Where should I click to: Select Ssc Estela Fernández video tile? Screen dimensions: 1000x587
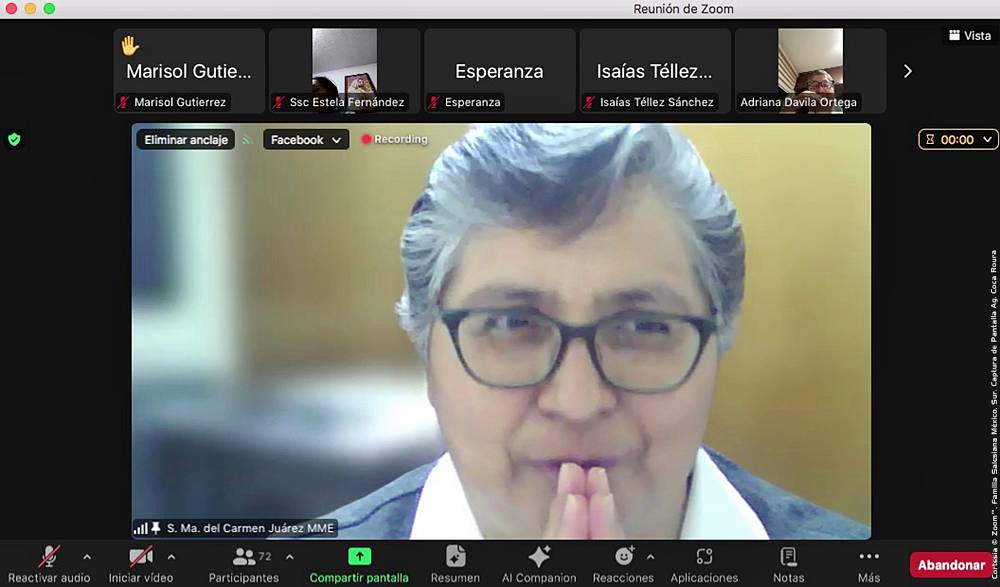pyautogui.click(x=344, y=71)
